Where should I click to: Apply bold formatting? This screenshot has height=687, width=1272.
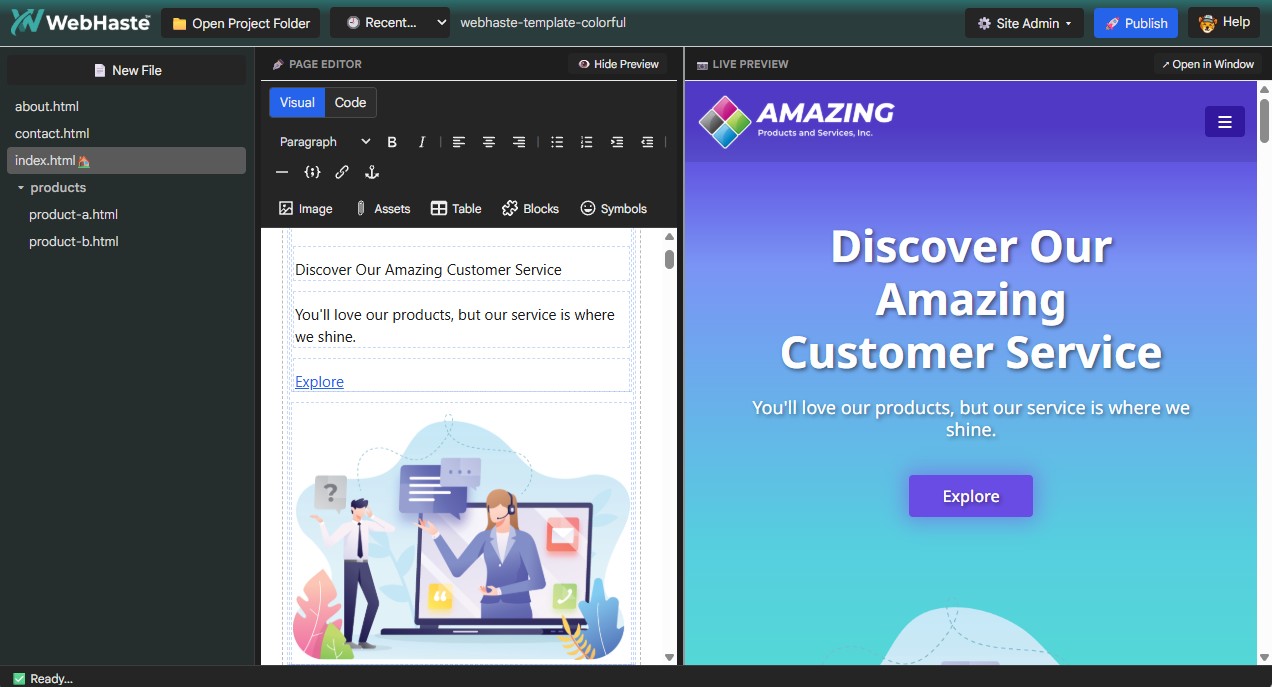(x=392, y=142)
